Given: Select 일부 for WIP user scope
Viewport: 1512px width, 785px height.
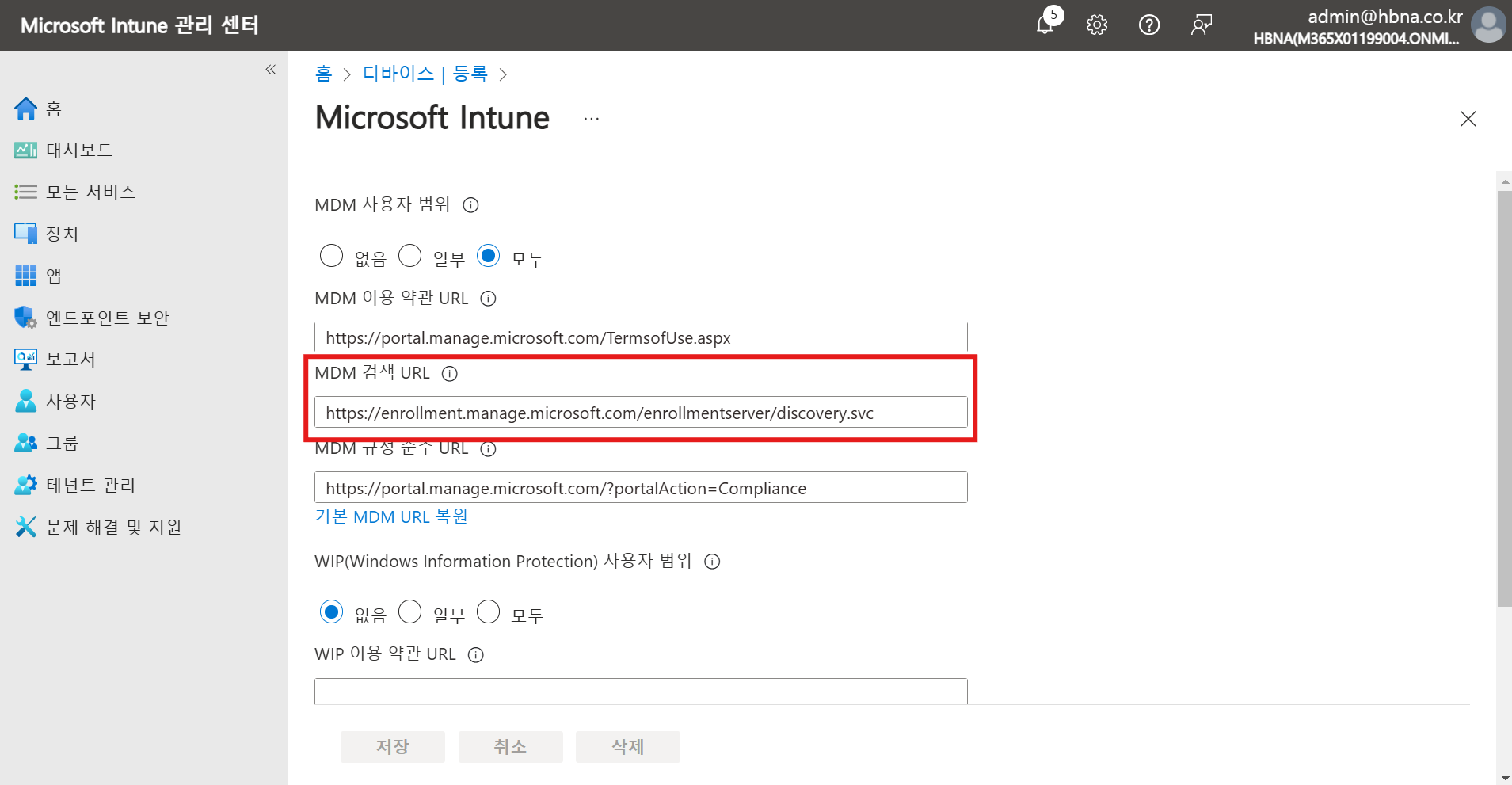Looking at the screenshot, I should click(409, 612).
